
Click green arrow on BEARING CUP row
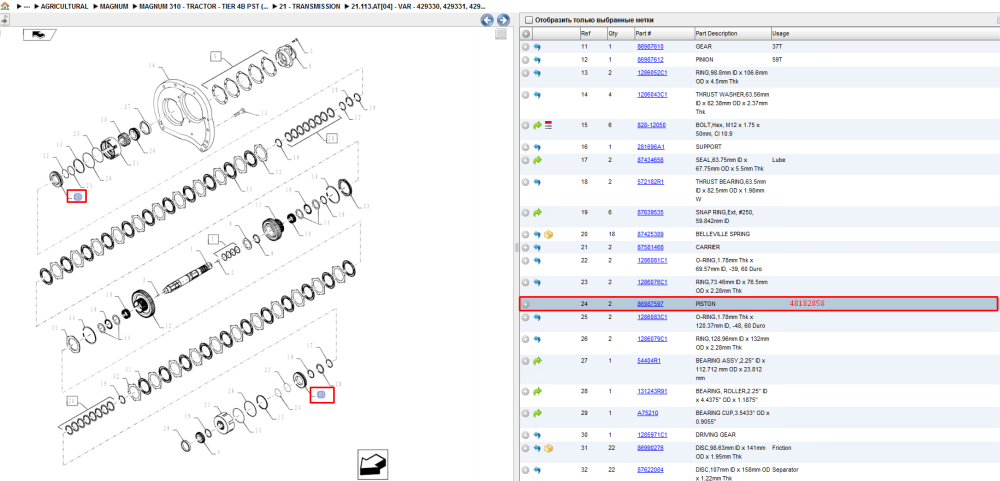coord(537,413)
